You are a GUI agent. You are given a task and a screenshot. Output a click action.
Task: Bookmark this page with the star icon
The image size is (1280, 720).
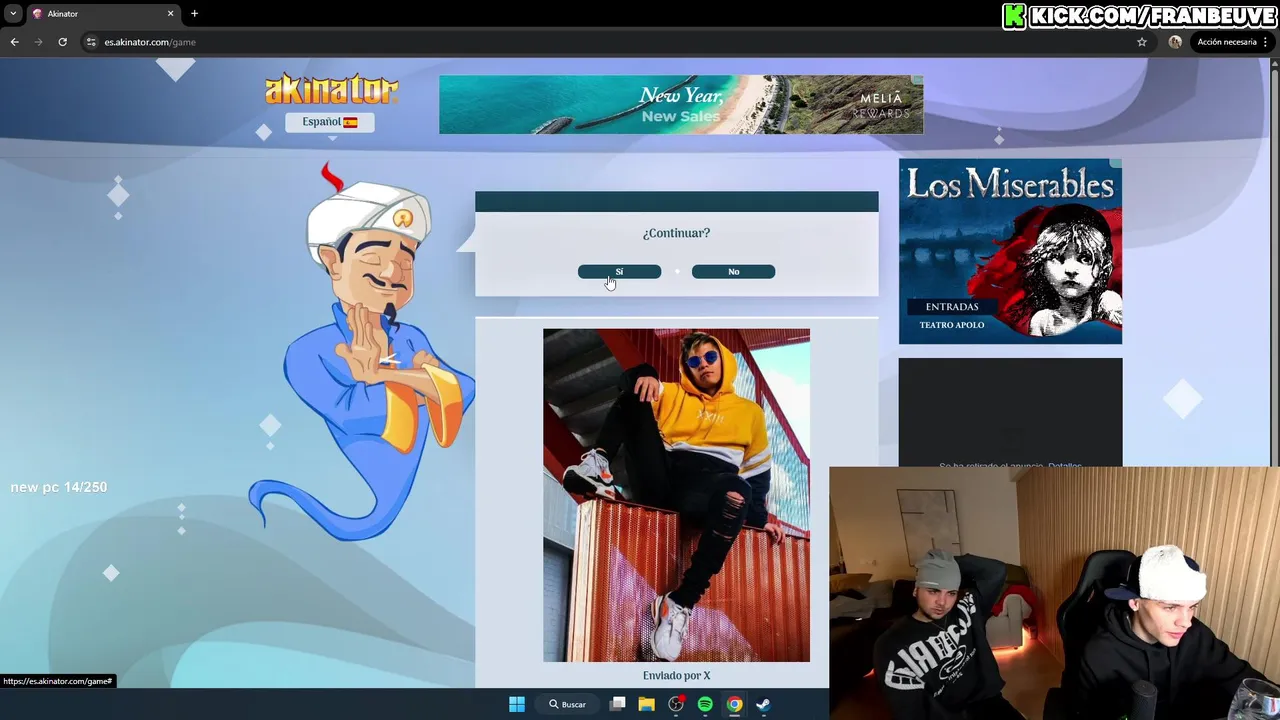[x=1141, y=42]
